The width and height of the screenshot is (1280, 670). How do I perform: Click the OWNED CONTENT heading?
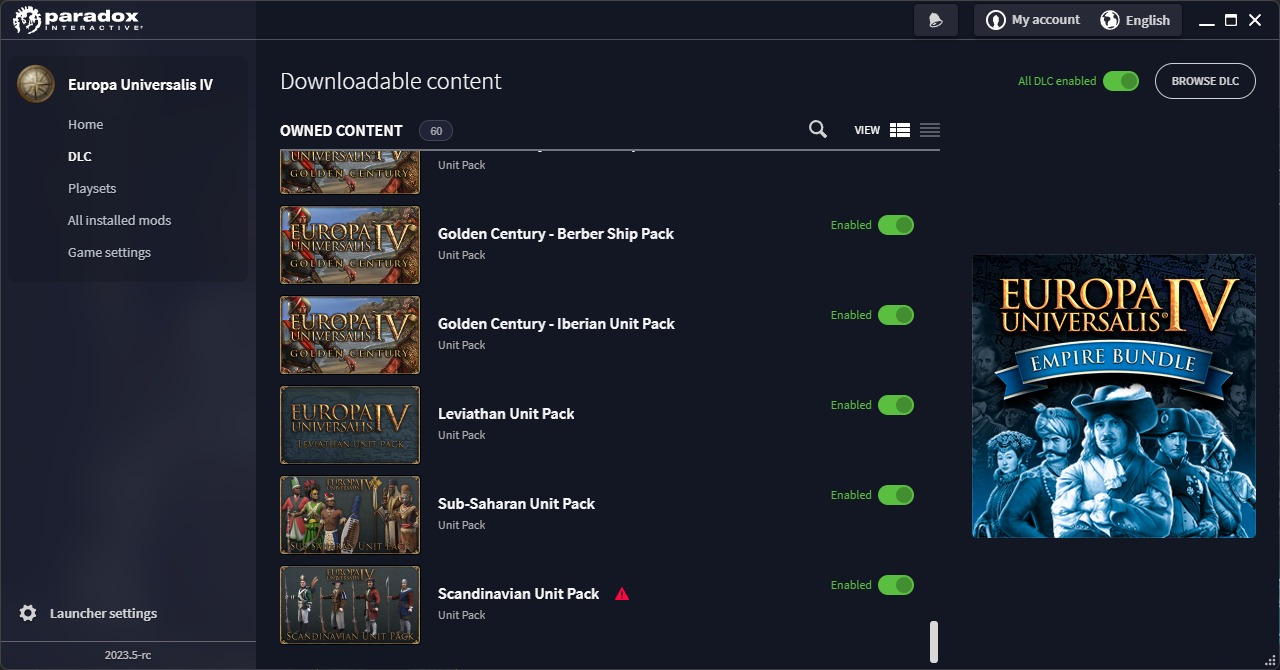pyautogui.click(x=341, y=131)
